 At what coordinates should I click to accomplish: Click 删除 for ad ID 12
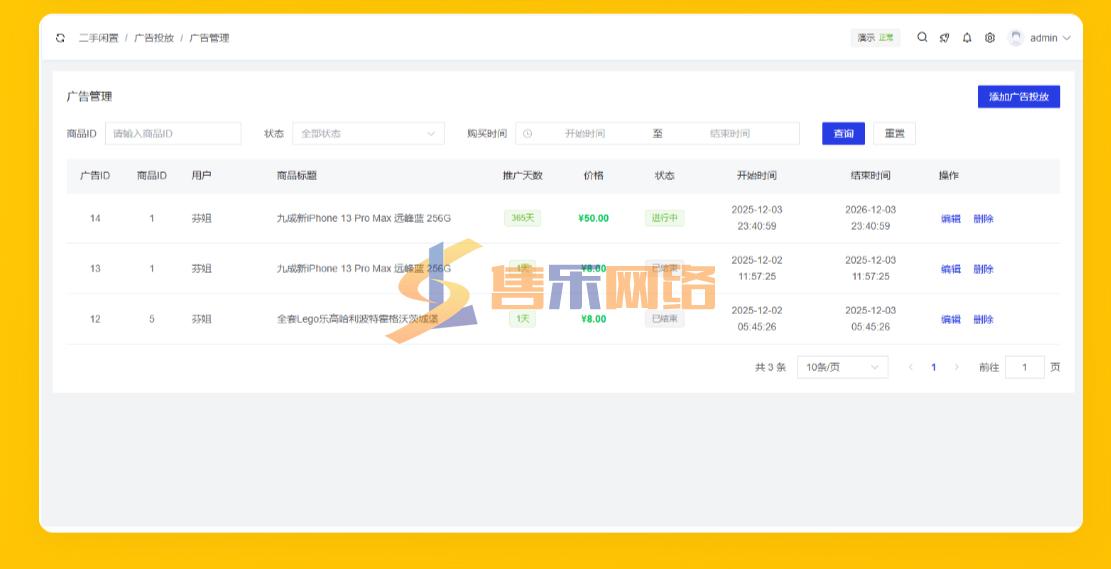click(x=983, y=320)
